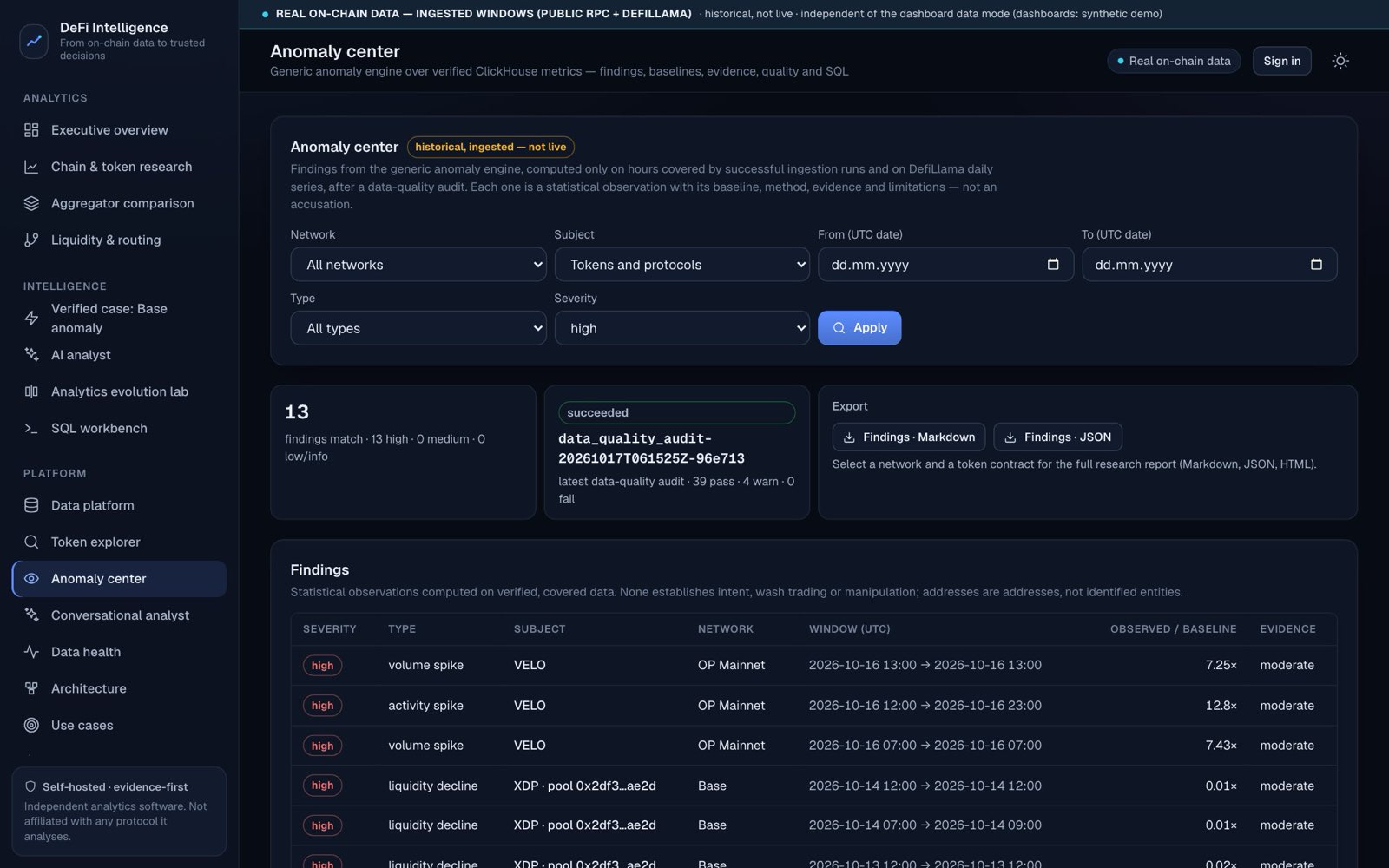Click the data_quality_audit run identifier
Image resolution: width=1389 pixels, height=868 pixels.
click(652, 448)
